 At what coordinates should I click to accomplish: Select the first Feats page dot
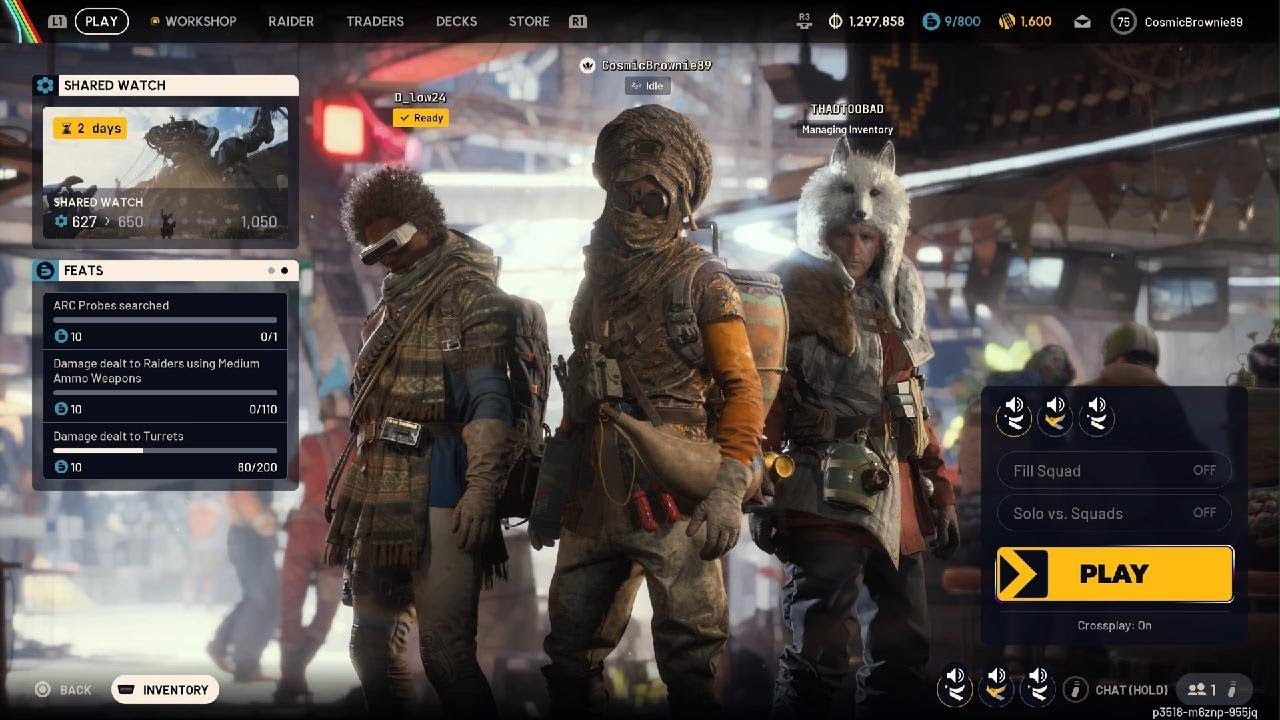270,270
